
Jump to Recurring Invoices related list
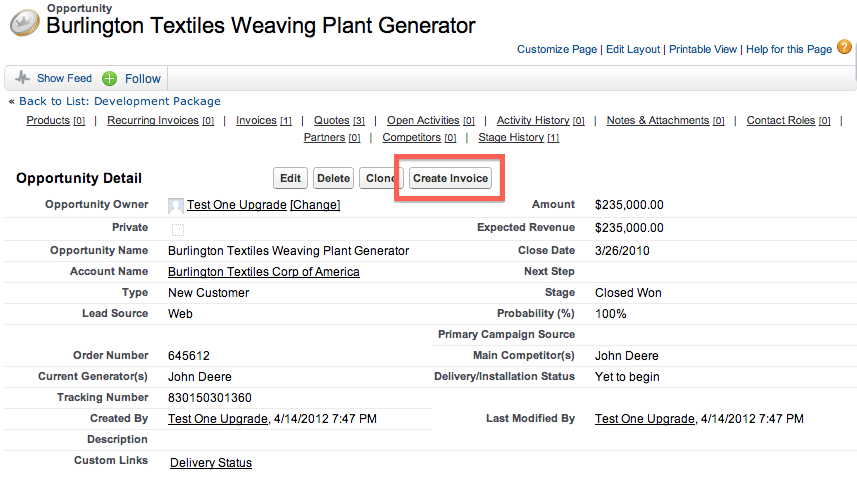153,120
